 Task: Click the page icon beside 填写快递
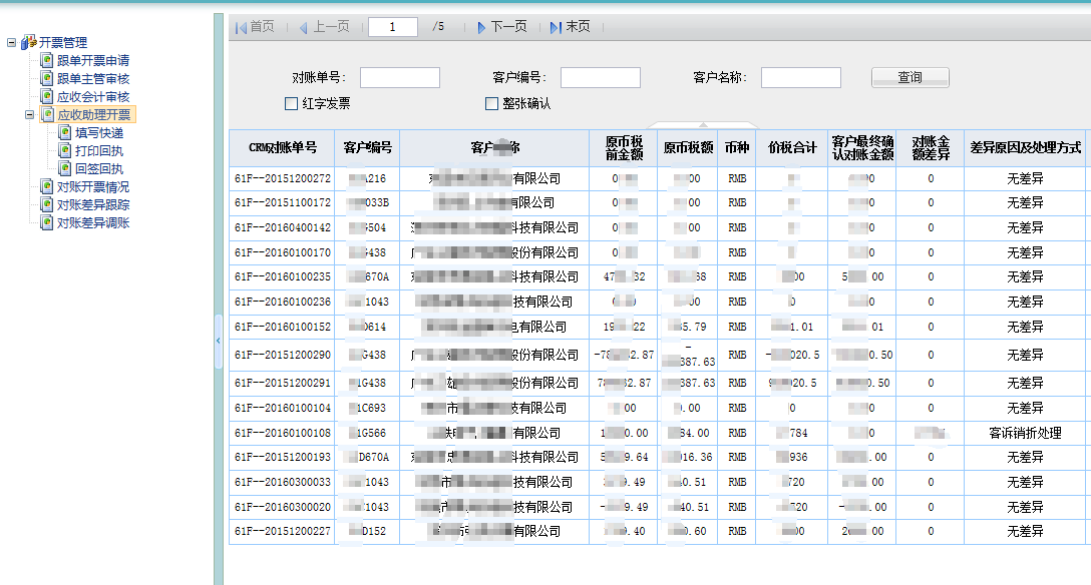[65, 132]
